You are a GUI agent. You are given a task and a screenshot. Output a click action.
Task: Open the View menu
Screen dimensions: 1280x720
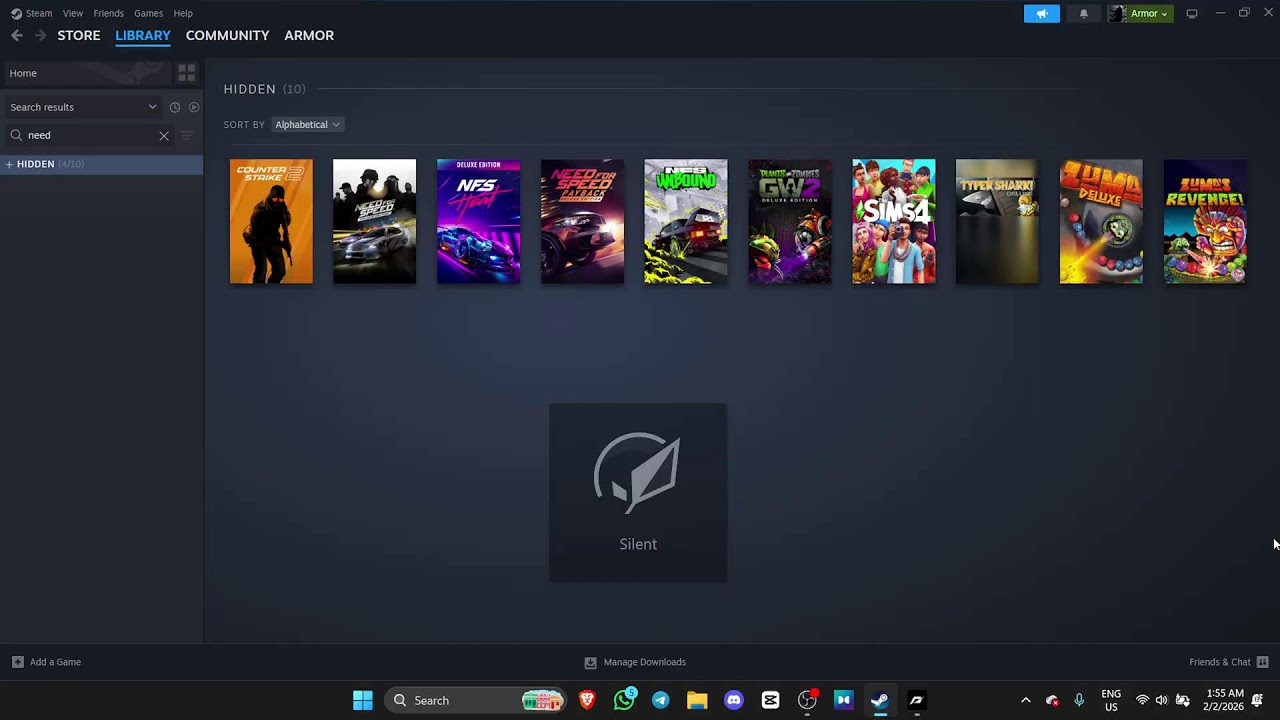(73, 13)
